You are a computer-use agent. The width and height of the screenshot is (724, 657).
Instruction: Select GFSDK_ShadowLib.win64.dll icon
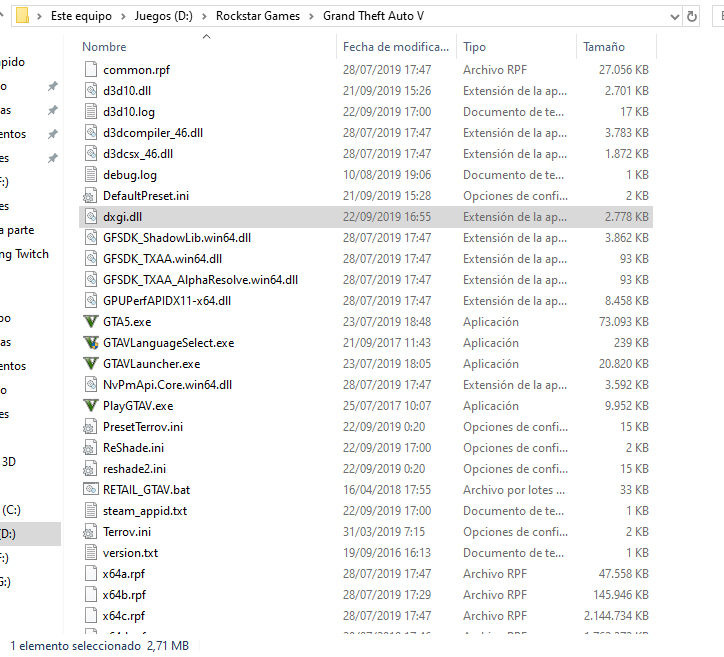(91, 237)
